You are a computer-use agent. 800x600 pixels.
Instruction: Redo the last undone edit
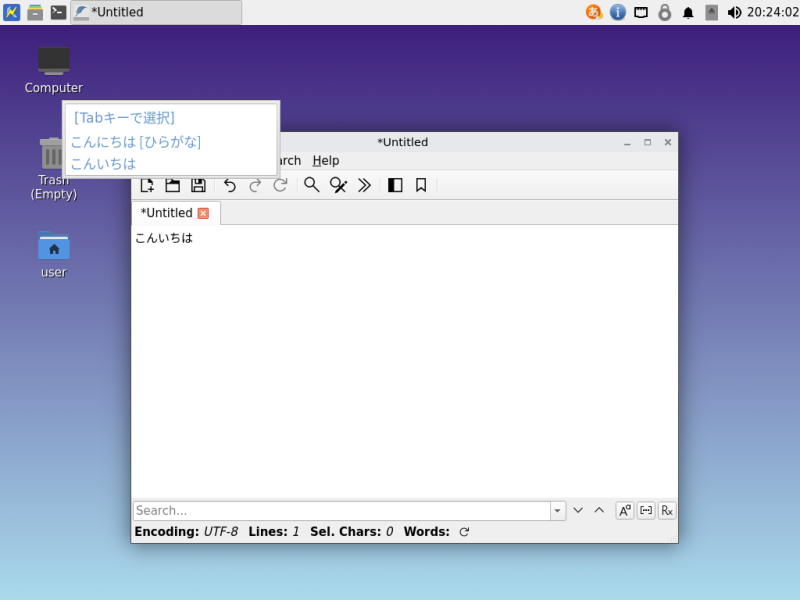[x=256, y=185]
